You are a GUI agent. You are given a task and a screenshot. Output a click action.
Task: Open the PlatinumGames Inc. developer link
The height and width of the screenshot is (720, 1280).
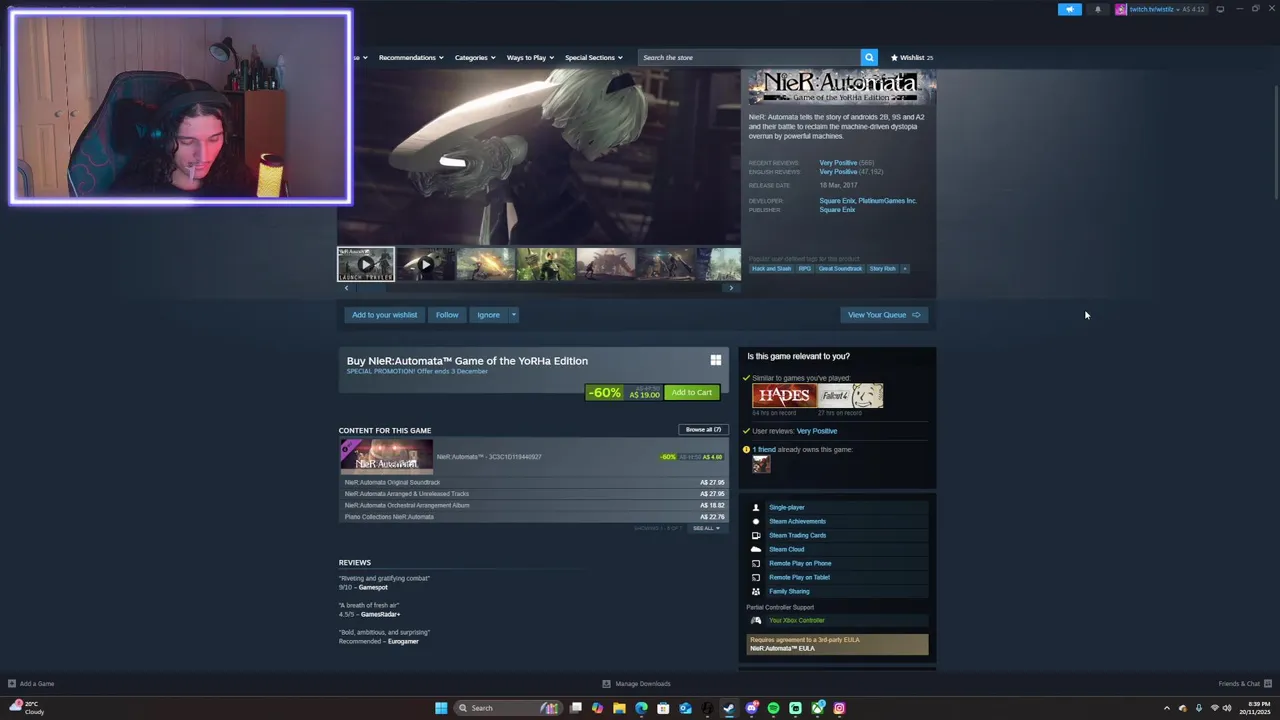[x=888, y=201]
